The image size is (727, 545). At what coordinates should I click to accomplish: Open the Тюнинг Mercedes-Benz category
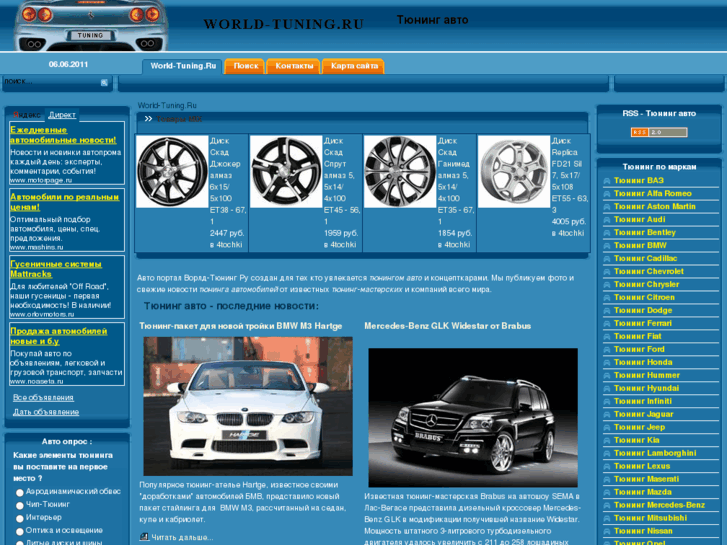659,505
